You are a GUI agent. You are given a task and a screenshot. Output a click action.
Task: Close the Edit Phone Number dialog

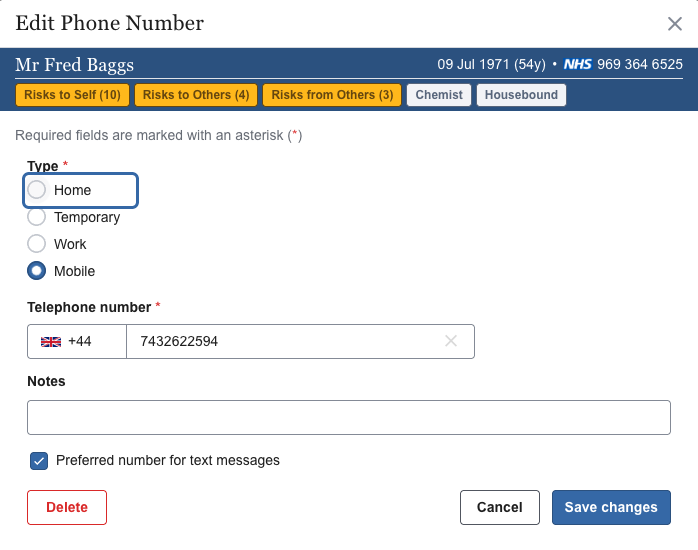(675, 25)
